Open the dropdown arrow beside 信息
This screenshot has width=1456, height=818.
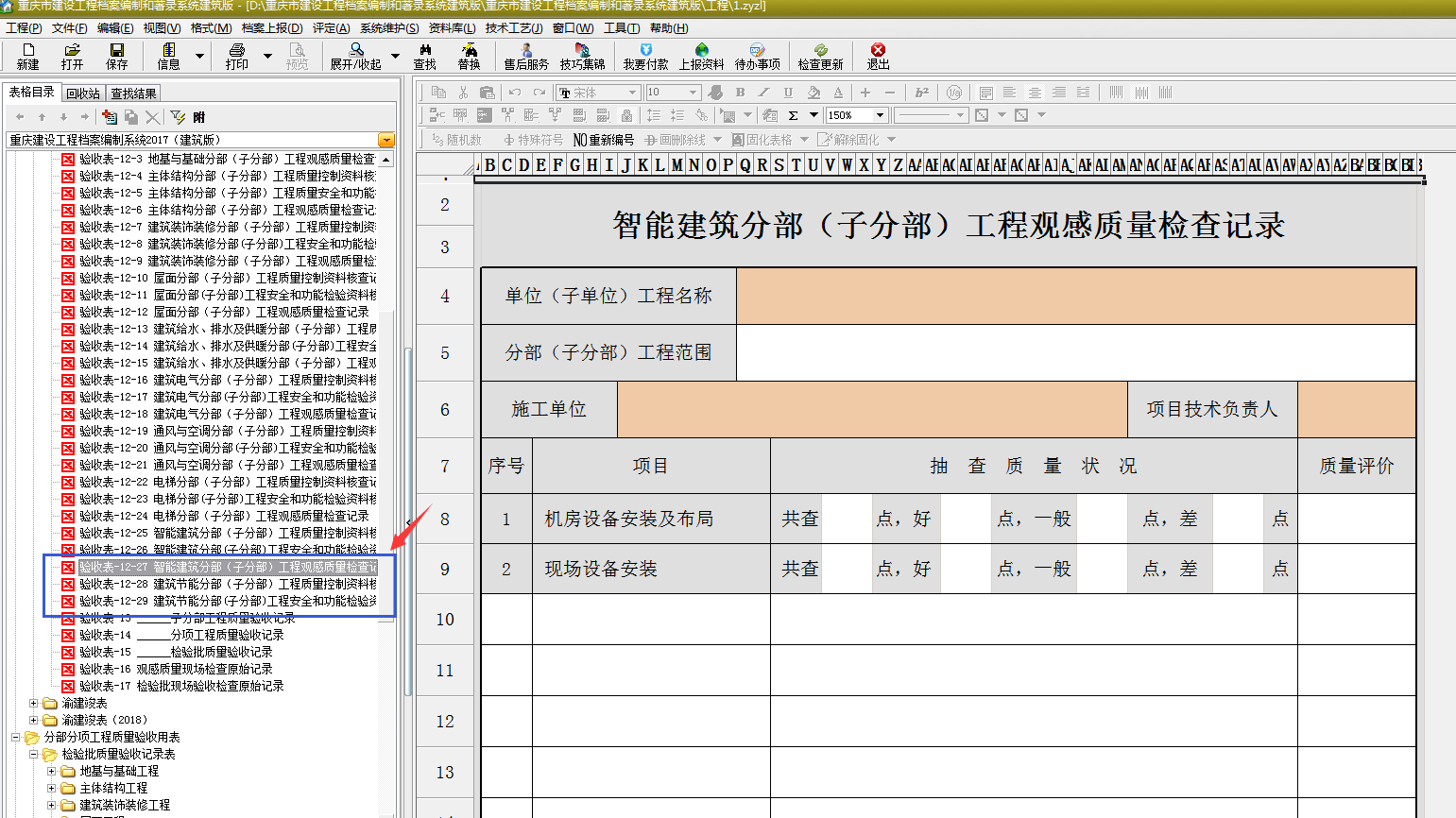199,57
